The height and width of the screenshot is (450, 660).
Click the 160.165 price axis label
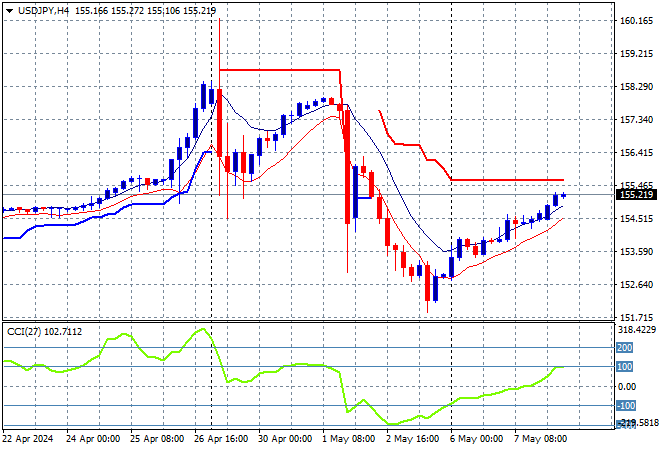pyautogui.click(x=635, y=20)
